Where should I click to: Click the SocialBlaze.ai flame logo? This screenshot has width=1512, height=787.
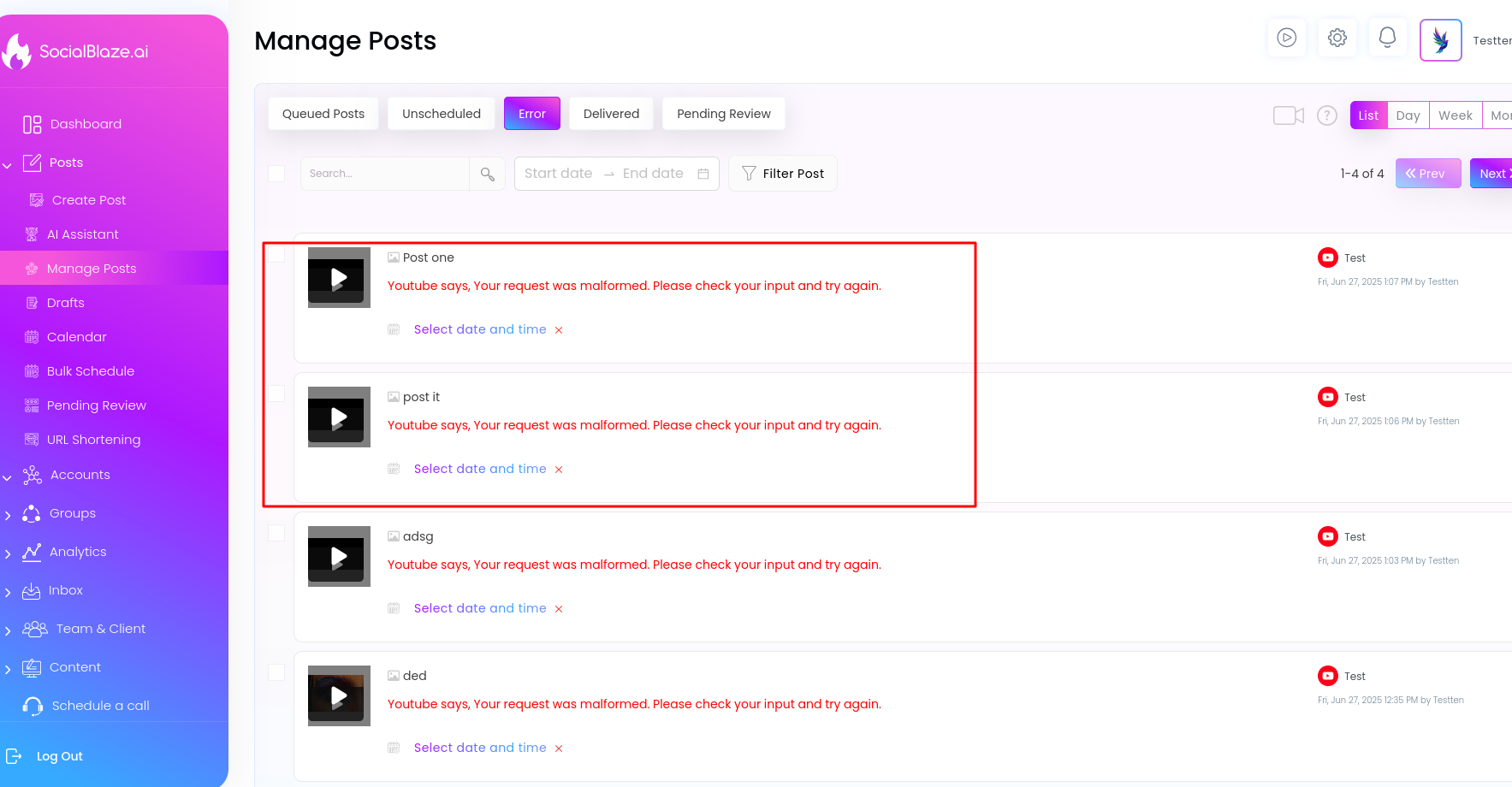coord(16,51)
